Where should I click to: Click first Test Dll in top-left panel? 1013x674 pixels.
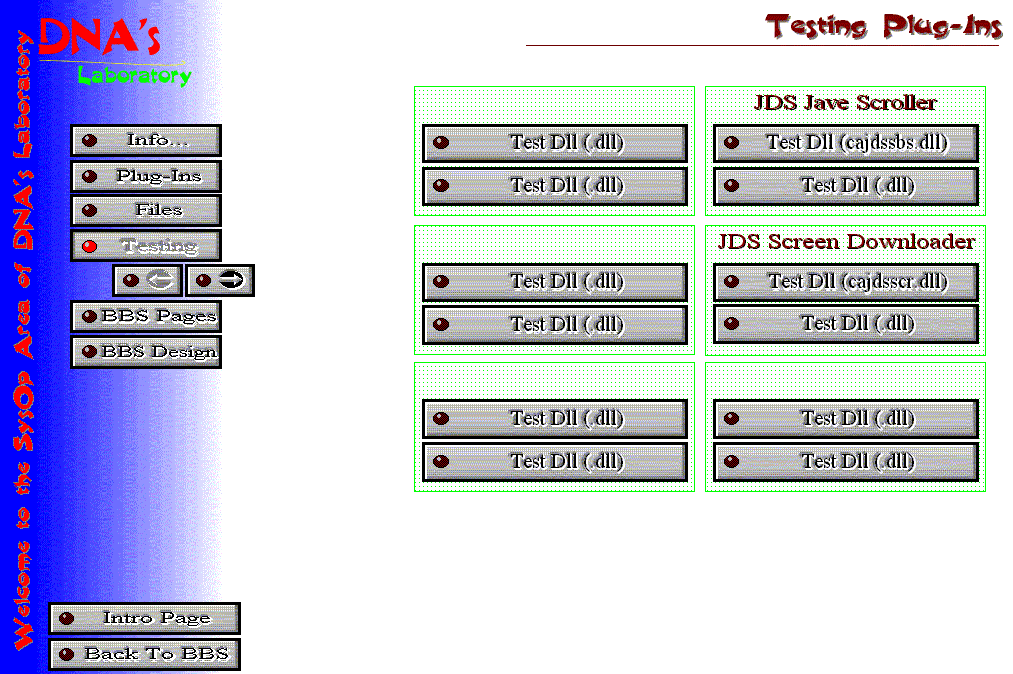[x=555, y=143]
